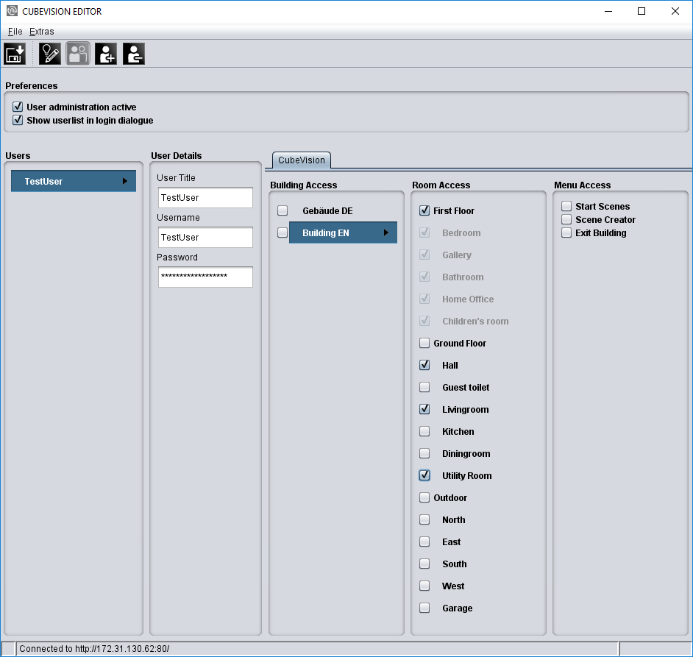Maximize the CubeVision Editor window
Screen dimensions: 693x657
click(641, 11)
